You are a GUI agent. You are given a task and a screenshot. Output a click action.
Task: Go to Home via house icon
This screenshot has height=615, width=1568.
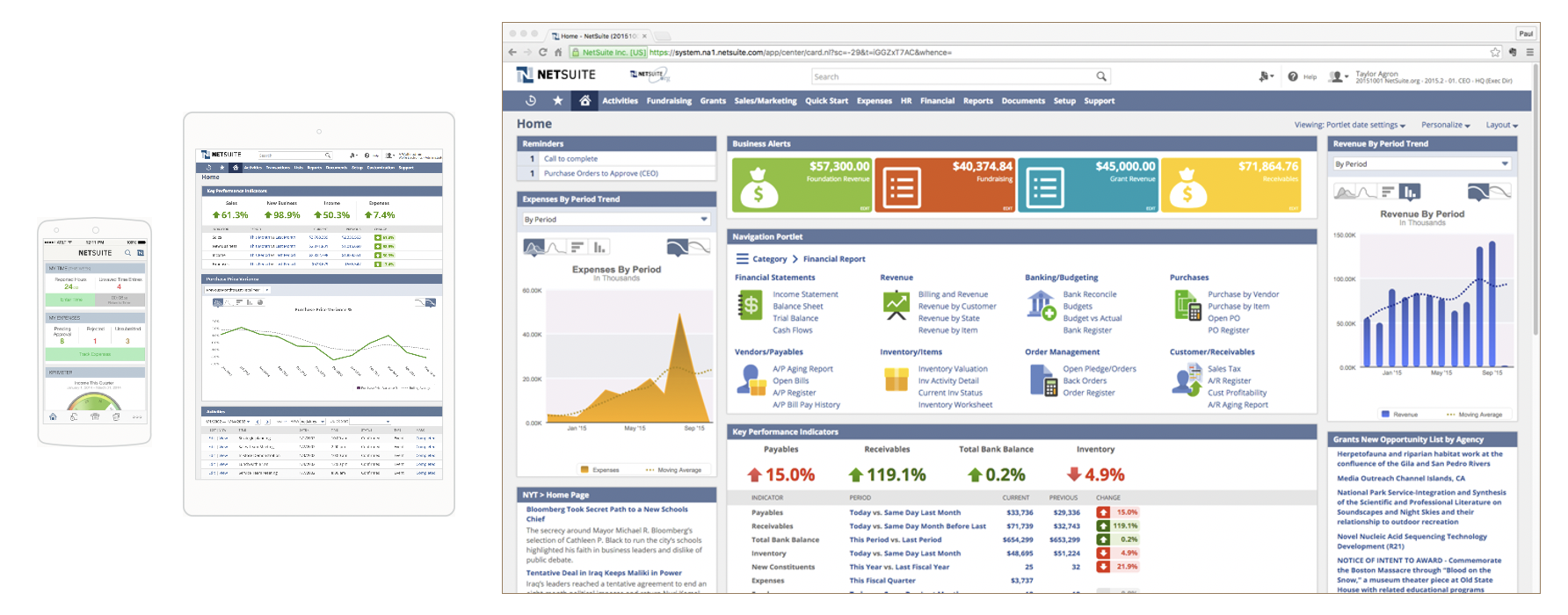click(584, 101)
